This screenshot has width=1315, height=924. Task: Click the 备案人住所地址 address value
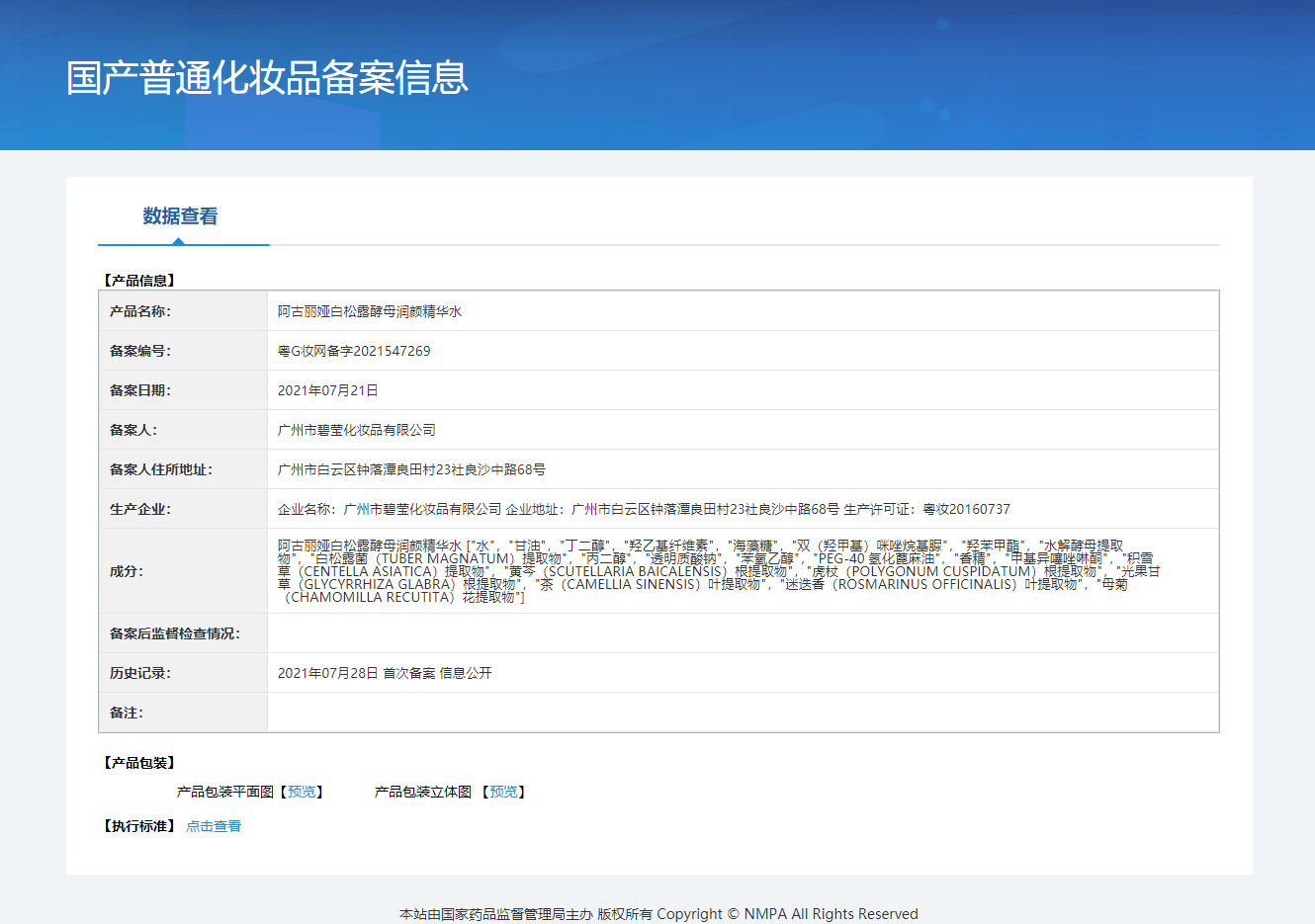pyautogui.click(x=411, y=469)
